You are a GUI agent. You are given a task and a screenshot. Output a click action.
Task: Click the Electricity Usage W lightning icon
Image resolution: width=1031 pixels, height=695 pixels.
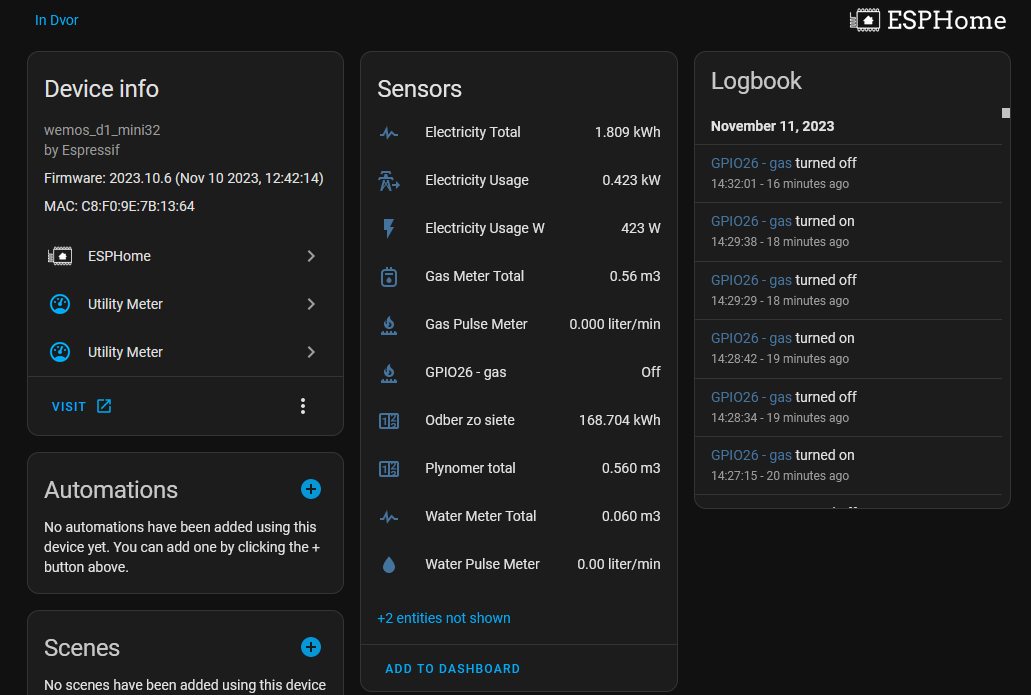[389, 228]
